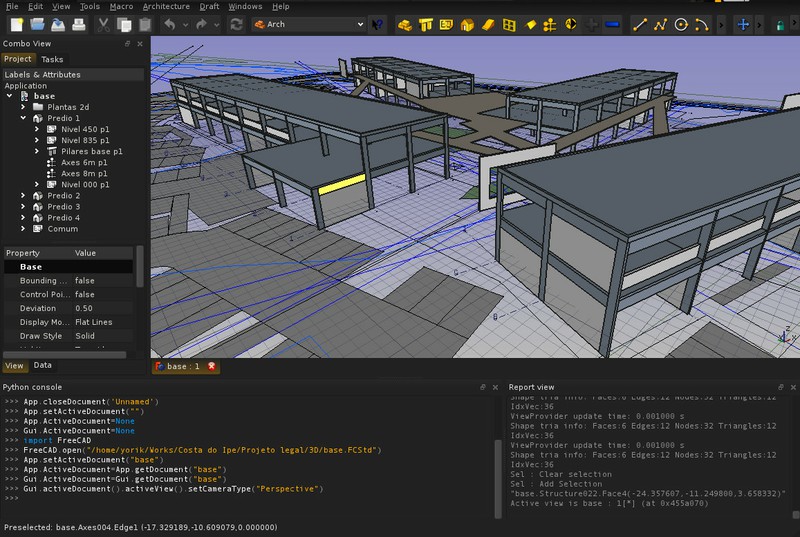The height and width of the screenshot is (537, 800).
Task: Collapse the Predio 1 tree node
Action: click(x=24, y=118)
